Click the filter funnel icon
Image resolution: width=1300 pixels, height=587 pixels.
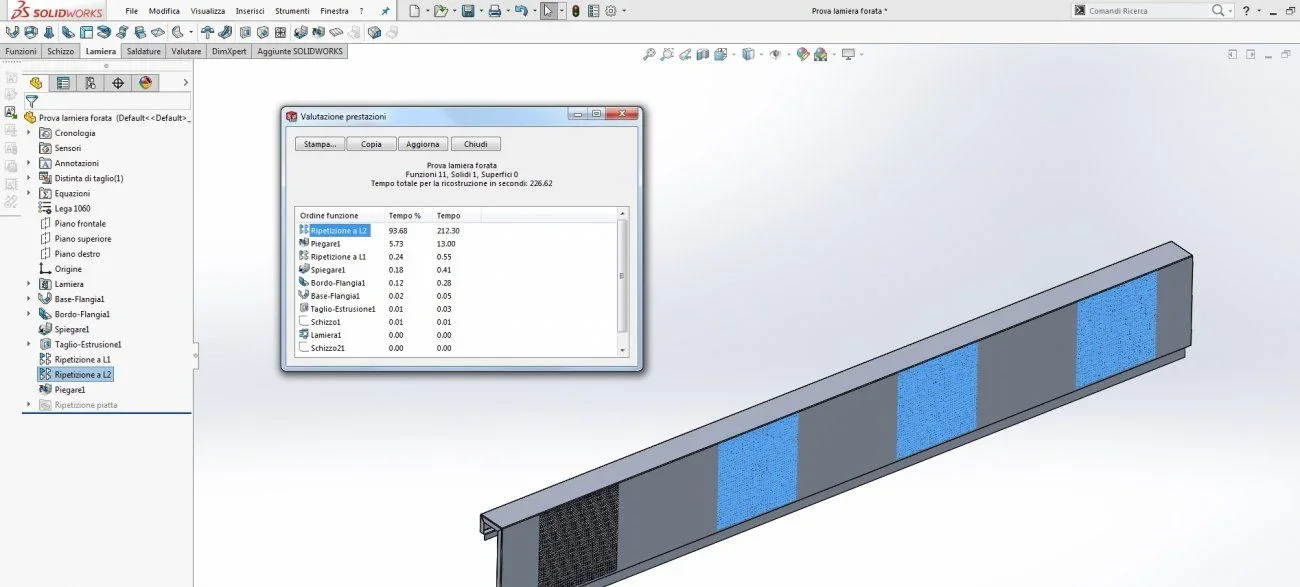point(31,101)
